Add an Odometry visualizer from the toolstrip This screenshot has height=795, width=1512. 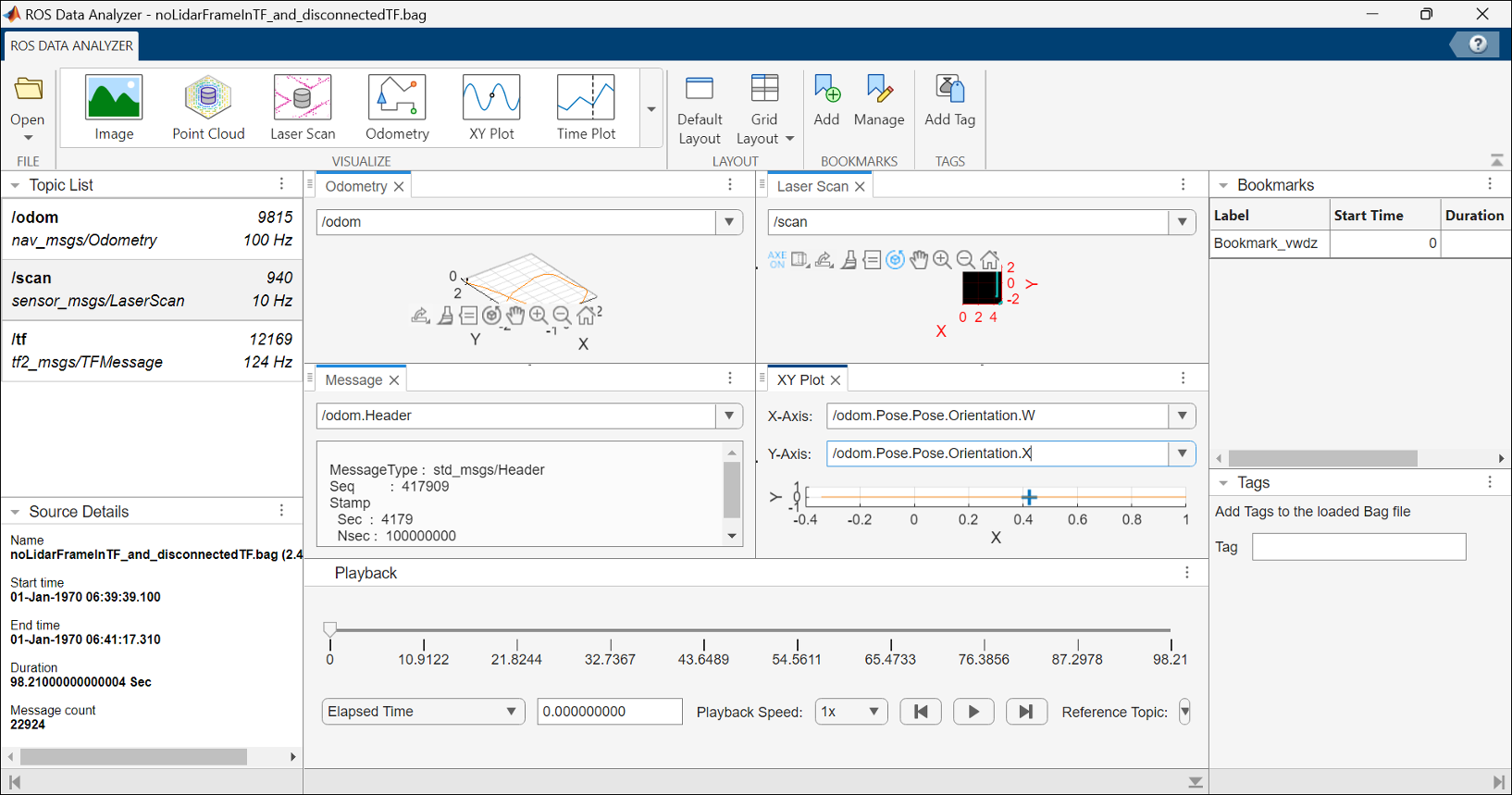pyautogui.click(x=397, y=107)
